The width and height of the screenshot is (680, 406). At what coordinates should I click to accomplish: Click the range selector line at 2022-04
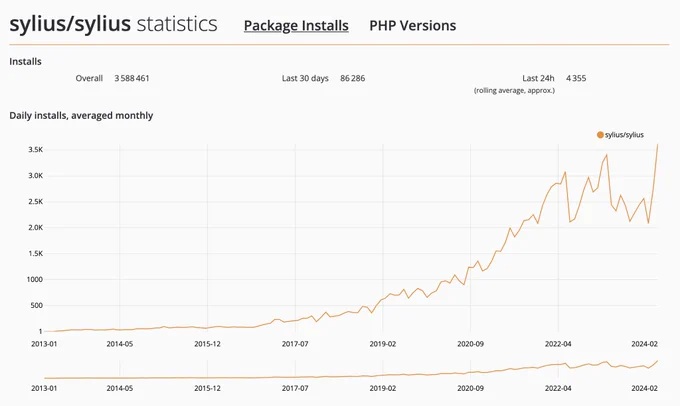tap(558, 364)
